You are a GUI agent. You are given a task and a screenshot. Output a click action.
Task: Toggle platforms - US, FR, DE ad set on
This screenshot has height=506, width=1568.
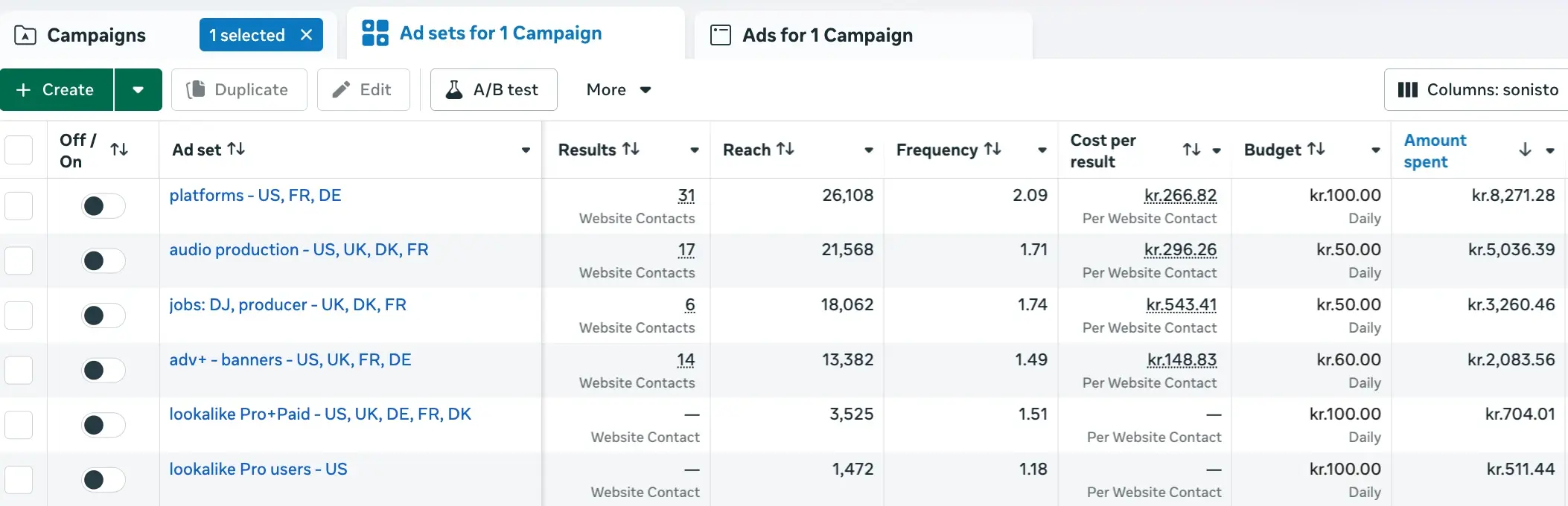(103, 206)
